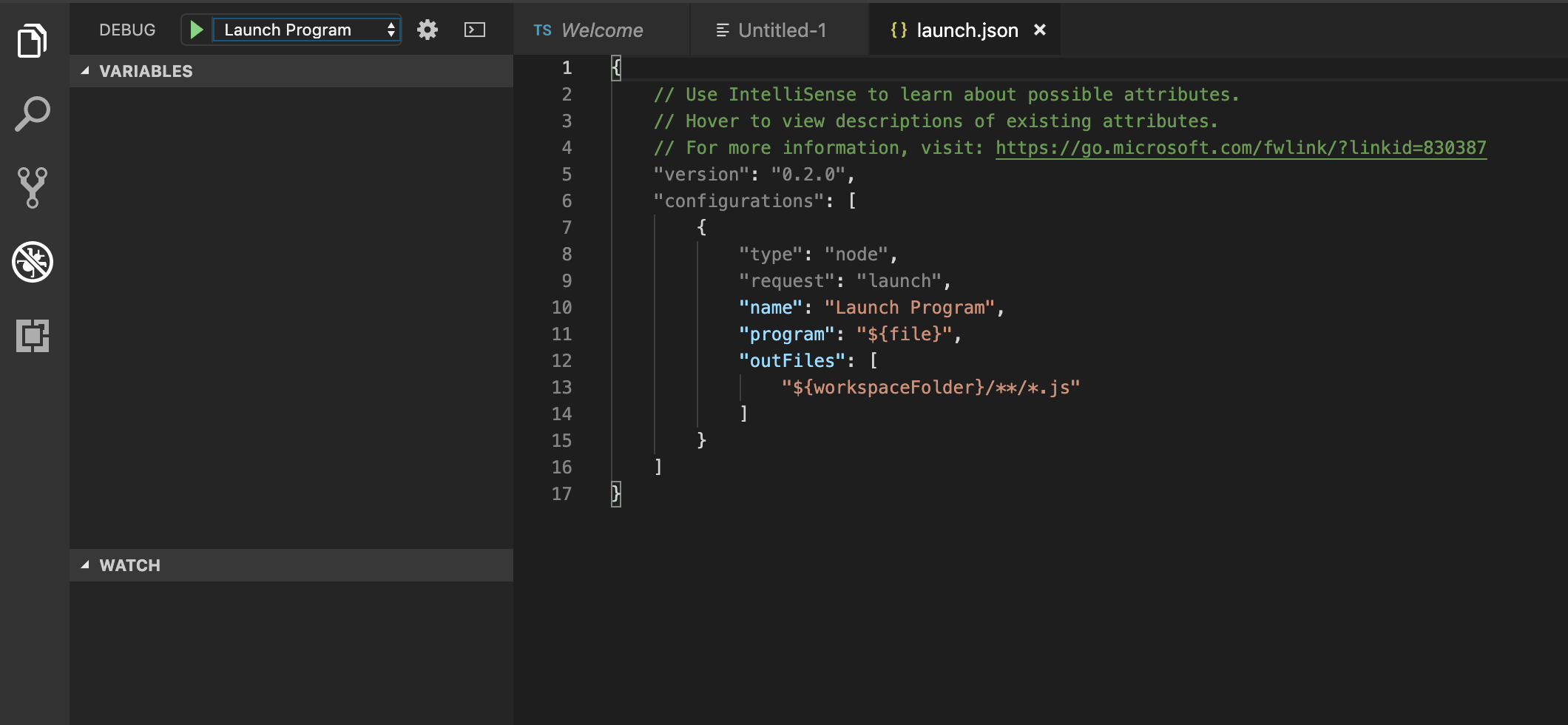Open the Debug Console icon

click(x=475, y=30)
